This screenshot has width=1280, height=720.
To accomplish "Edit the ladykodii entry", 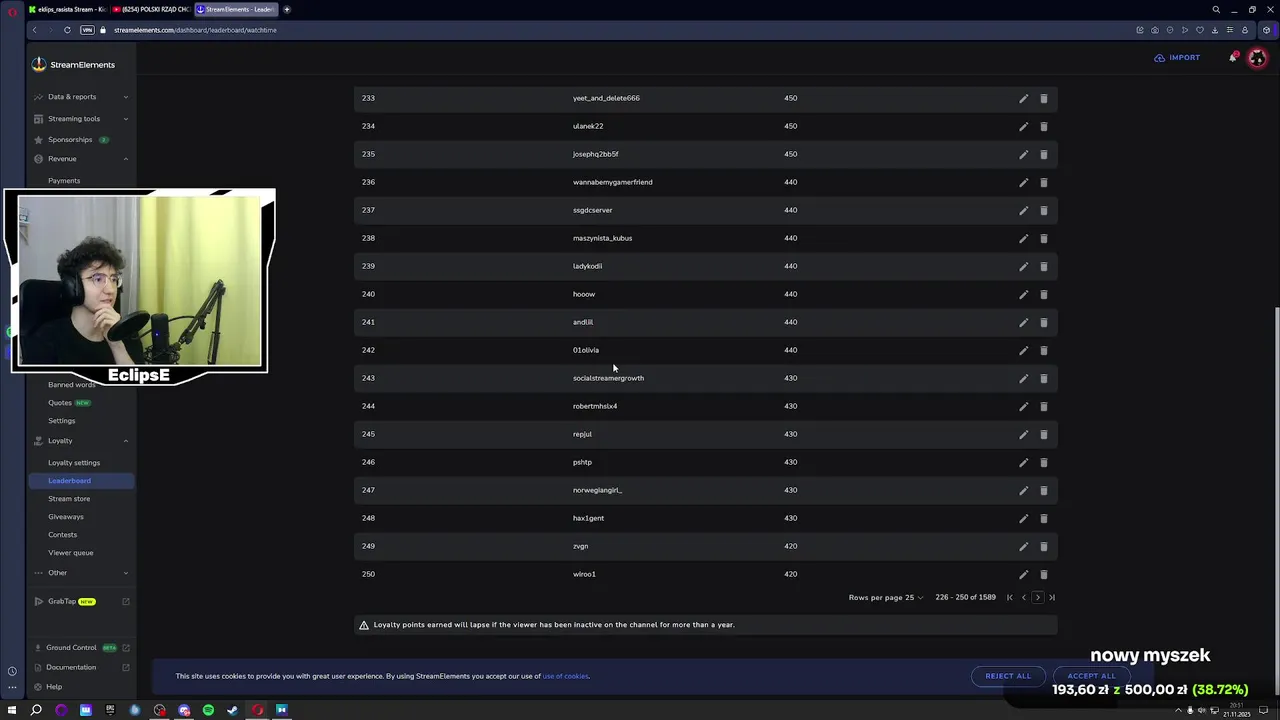I will pos(1023,266).
